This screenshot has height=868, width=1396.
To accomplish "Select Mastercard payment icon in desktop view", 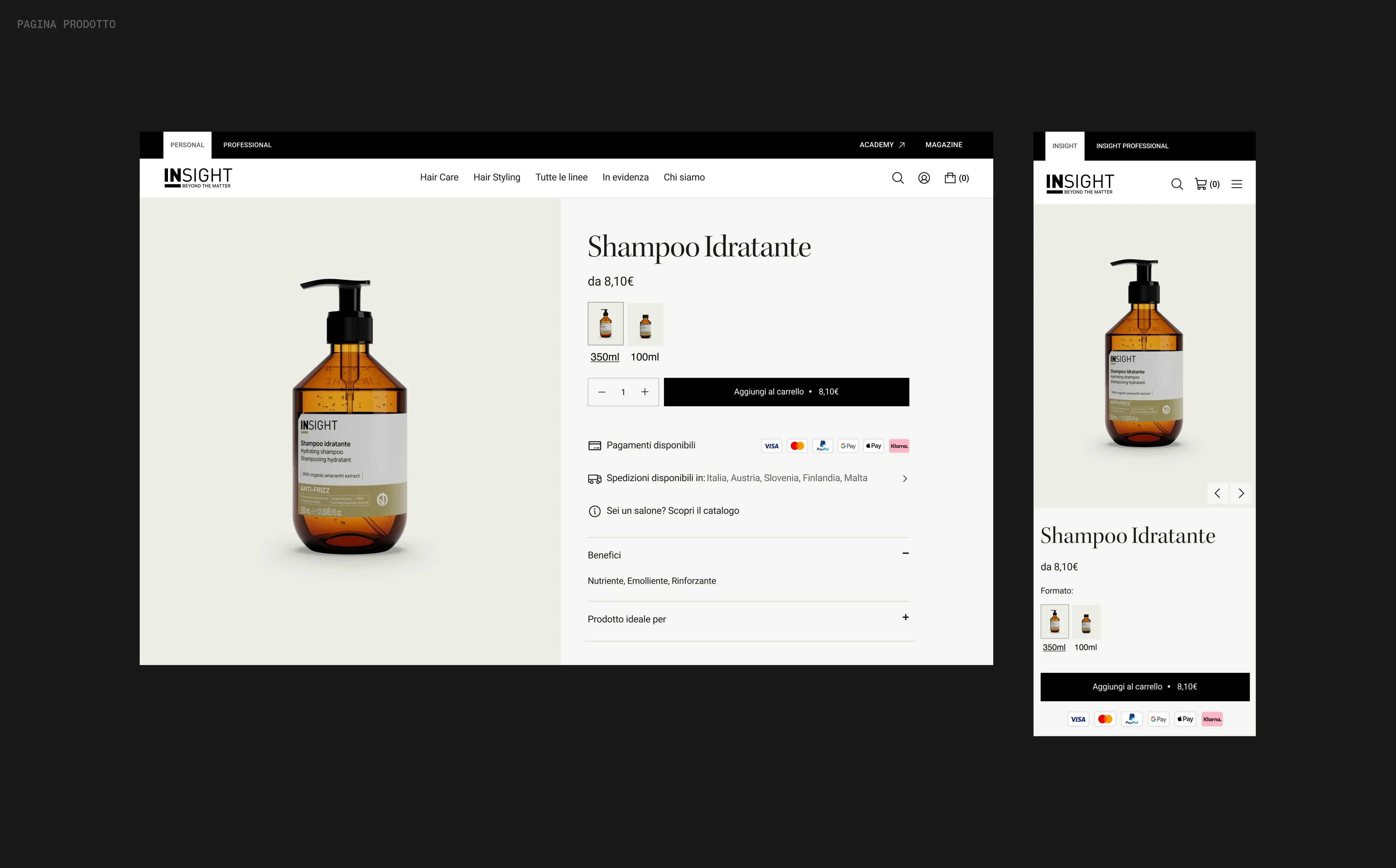I will point(797,446).
